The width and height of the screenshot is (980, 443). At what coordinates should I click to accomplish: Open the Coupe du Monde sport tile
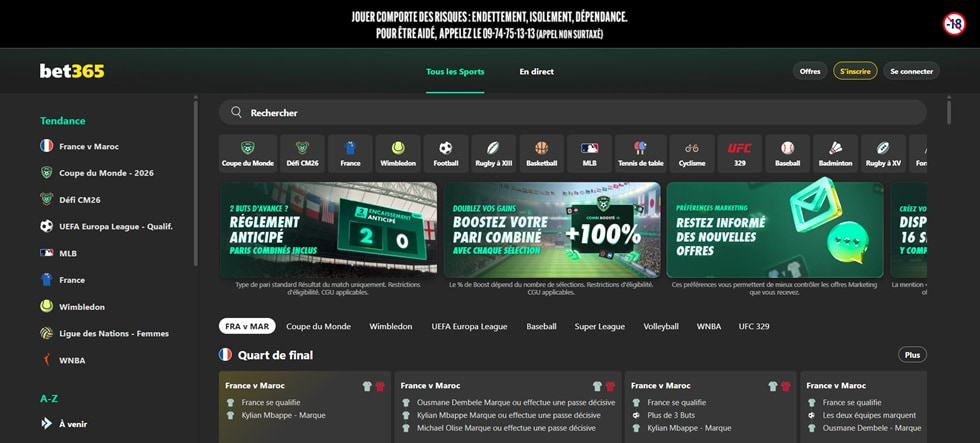(248, 154)
